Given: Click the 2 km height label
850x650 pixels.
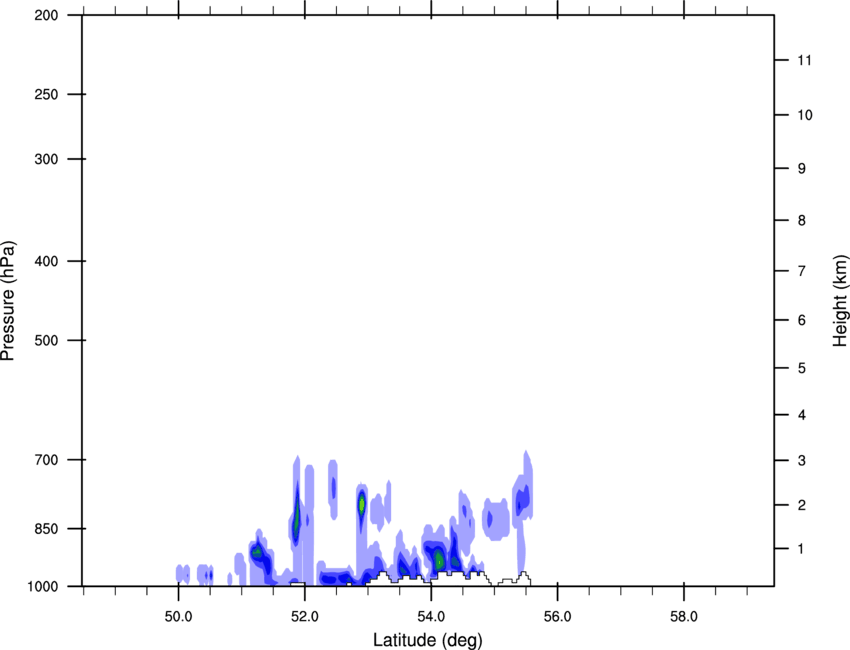Looking at the screenshot, I should 802,505.
